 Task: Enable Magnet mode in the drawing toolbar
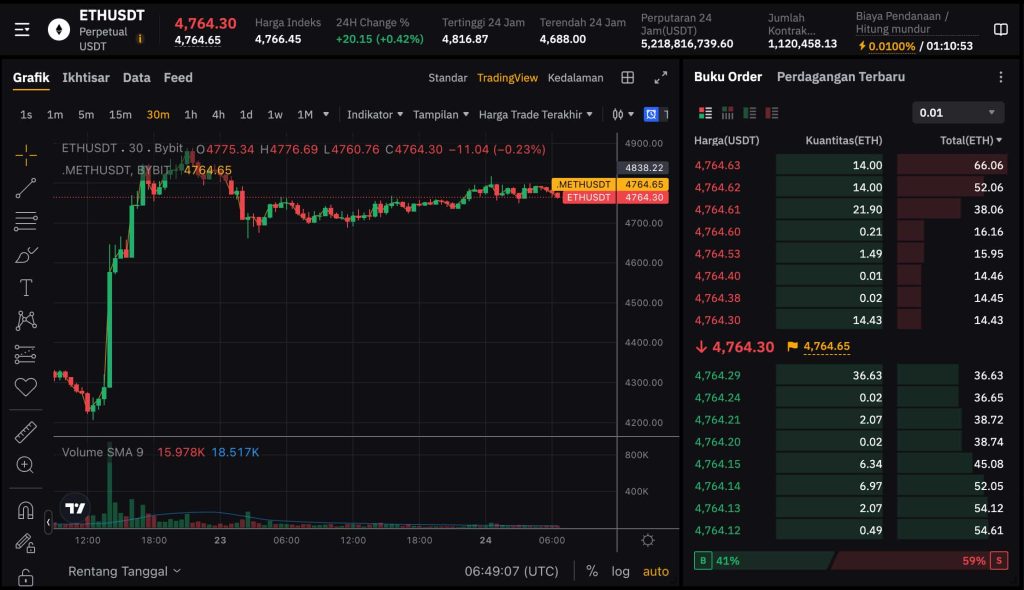coord(26,512)
